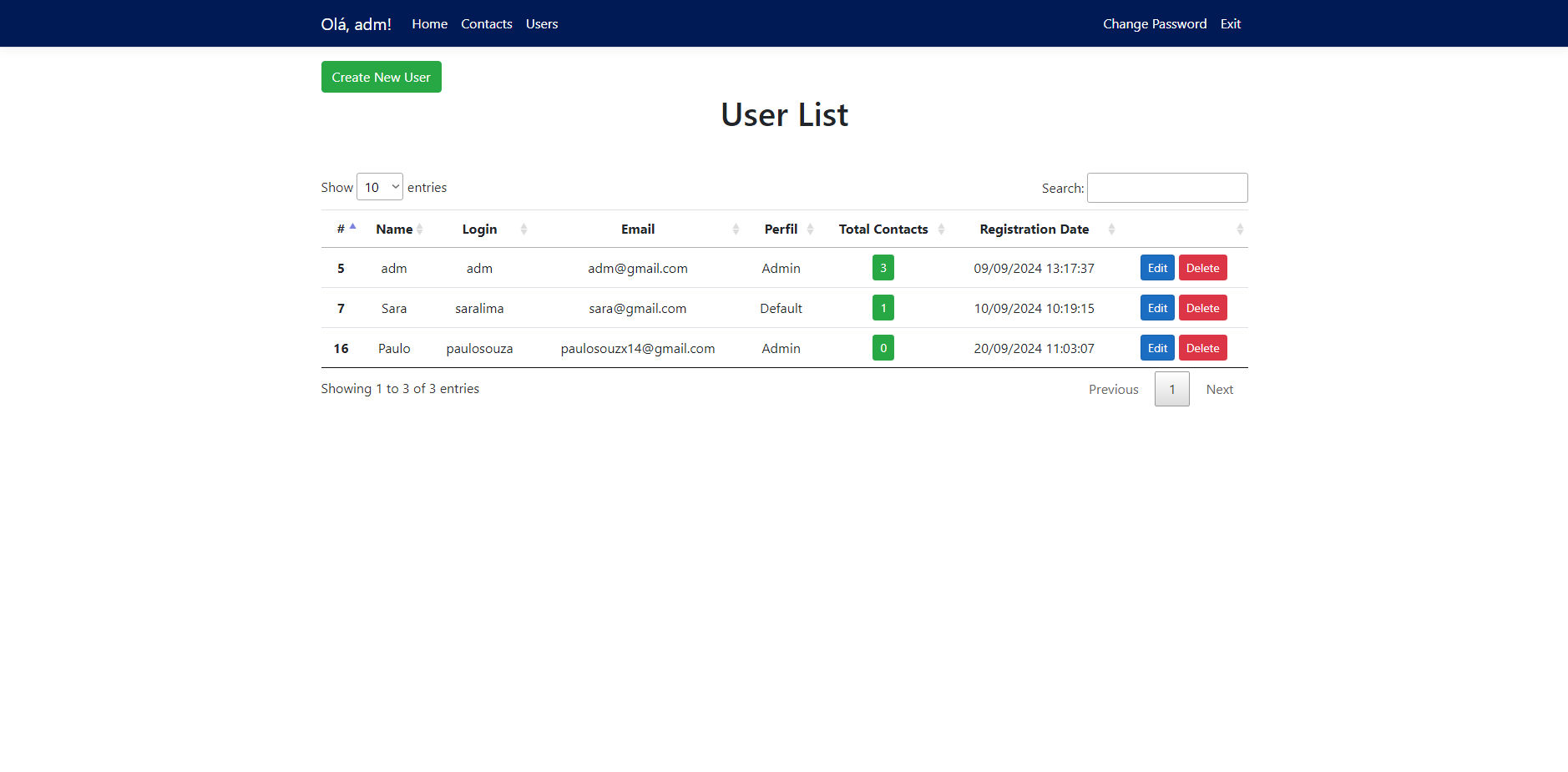Sort by Total Contacts column arrows
The image size is (1568, 772).
[941, 230]
